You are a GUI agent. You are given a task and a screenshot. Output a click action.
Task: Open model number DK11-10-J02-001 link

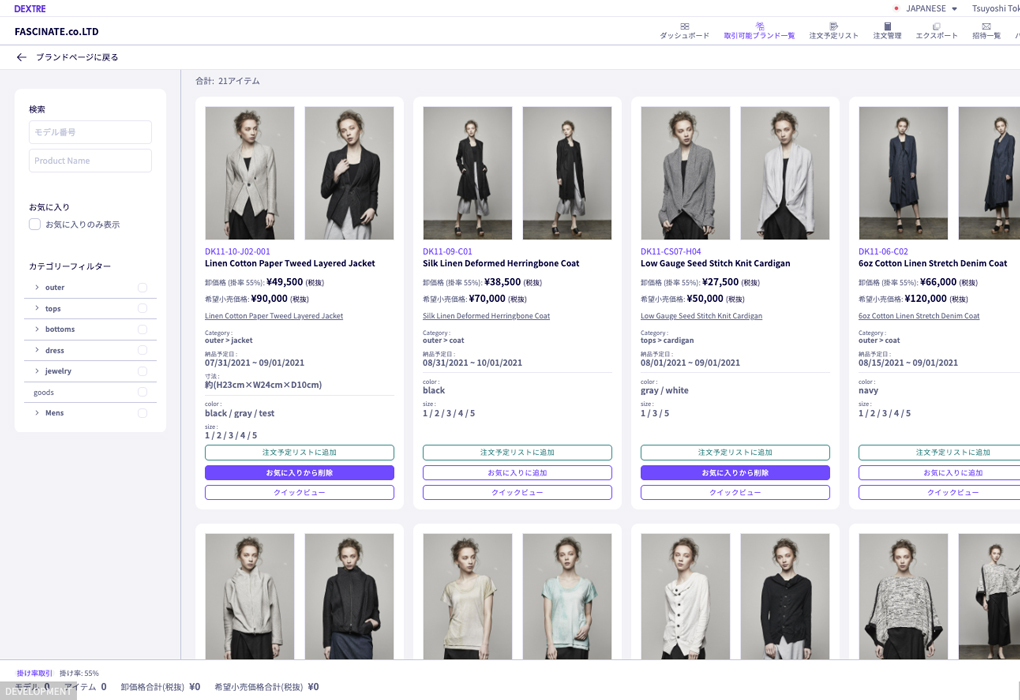pos(237,252)
